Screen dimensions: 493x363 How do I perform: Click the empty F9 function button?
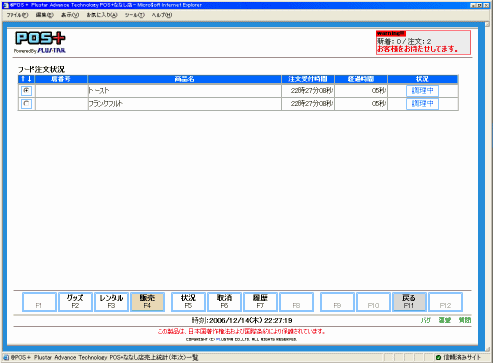337,302
